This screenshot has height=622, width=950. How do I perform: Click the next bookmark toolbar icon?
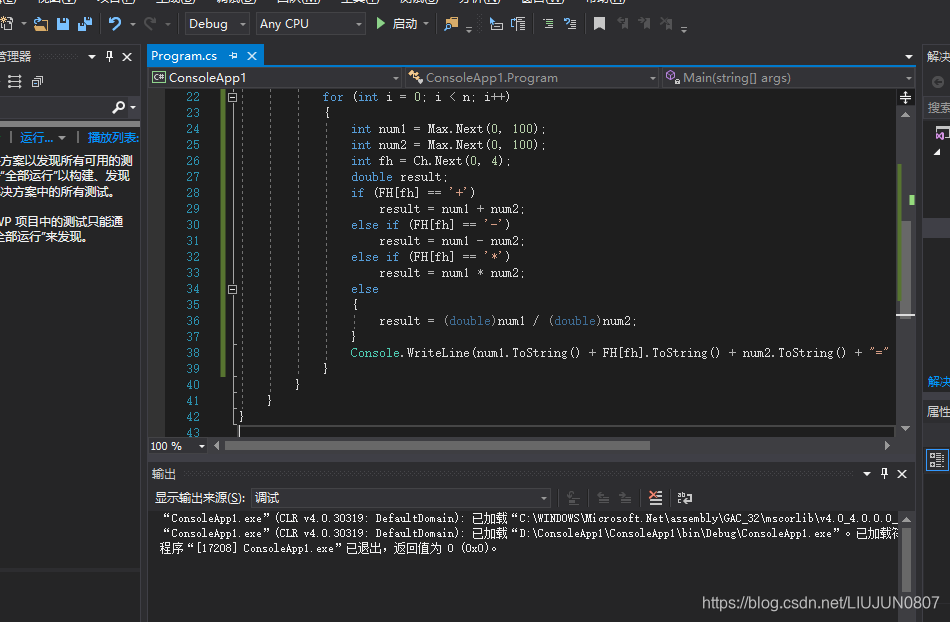coord(644,24)
